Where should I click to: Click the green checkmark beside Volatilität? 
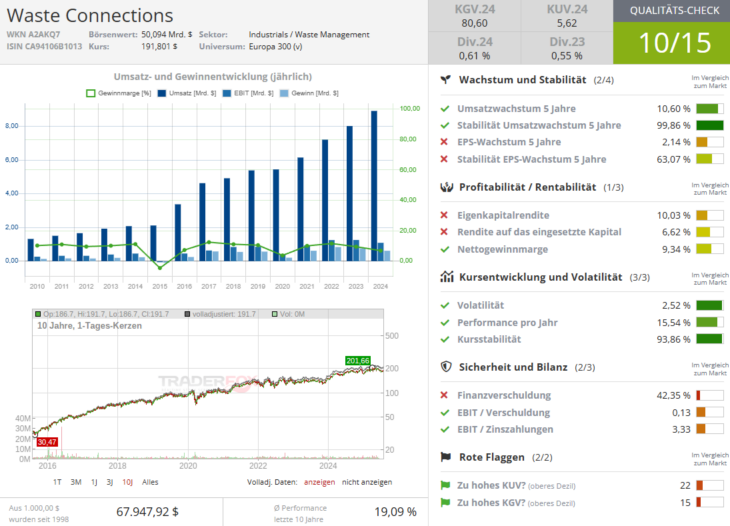point(445,305)
